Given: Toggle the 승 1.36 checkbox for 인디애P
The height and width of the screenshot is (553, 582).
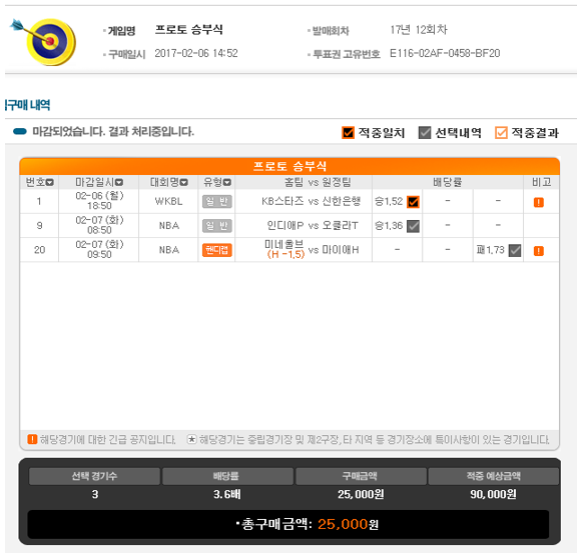Looking at the screenshot, I should [413, 226].
